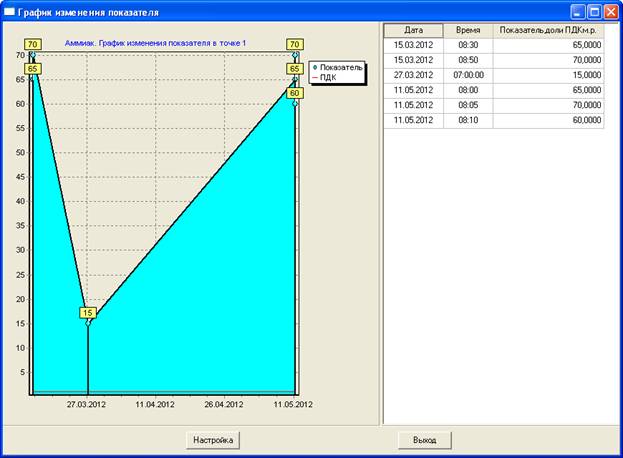
Task: Close the window using the red X
Action: click(609, 12)
